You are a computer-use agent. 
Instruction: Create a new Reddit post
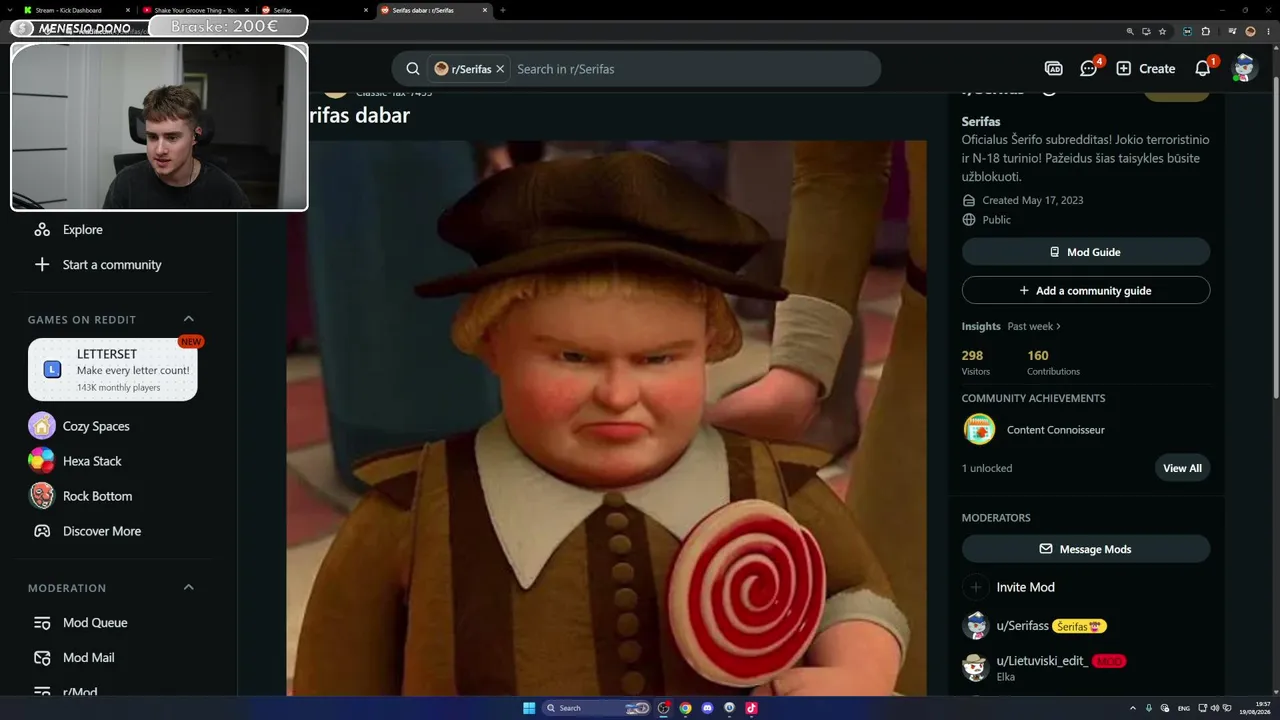pos(1146,69)
